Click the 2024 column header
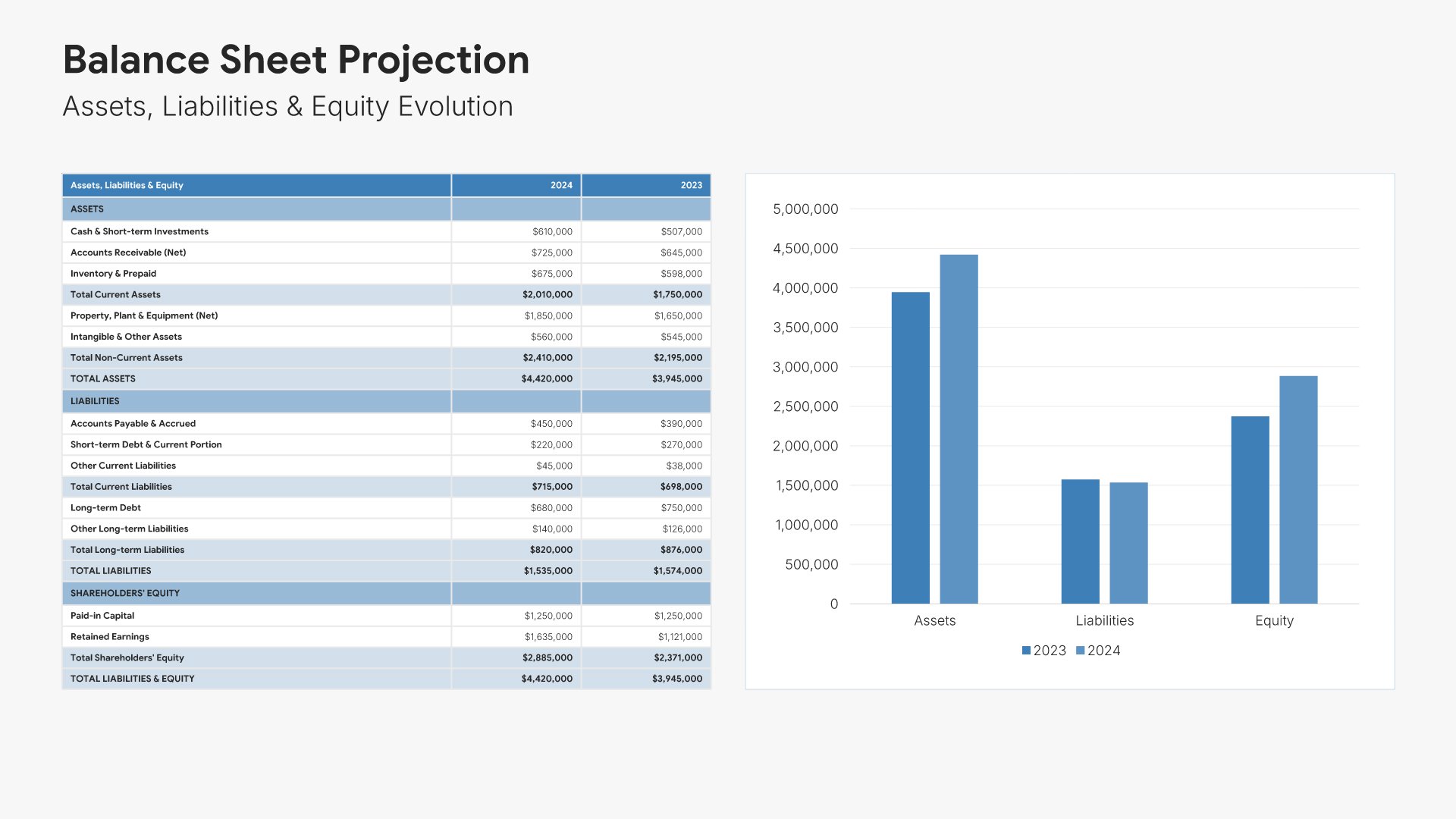Image resolution: width=1456 pixels, height=819 pixels. [x=561, y=185]
